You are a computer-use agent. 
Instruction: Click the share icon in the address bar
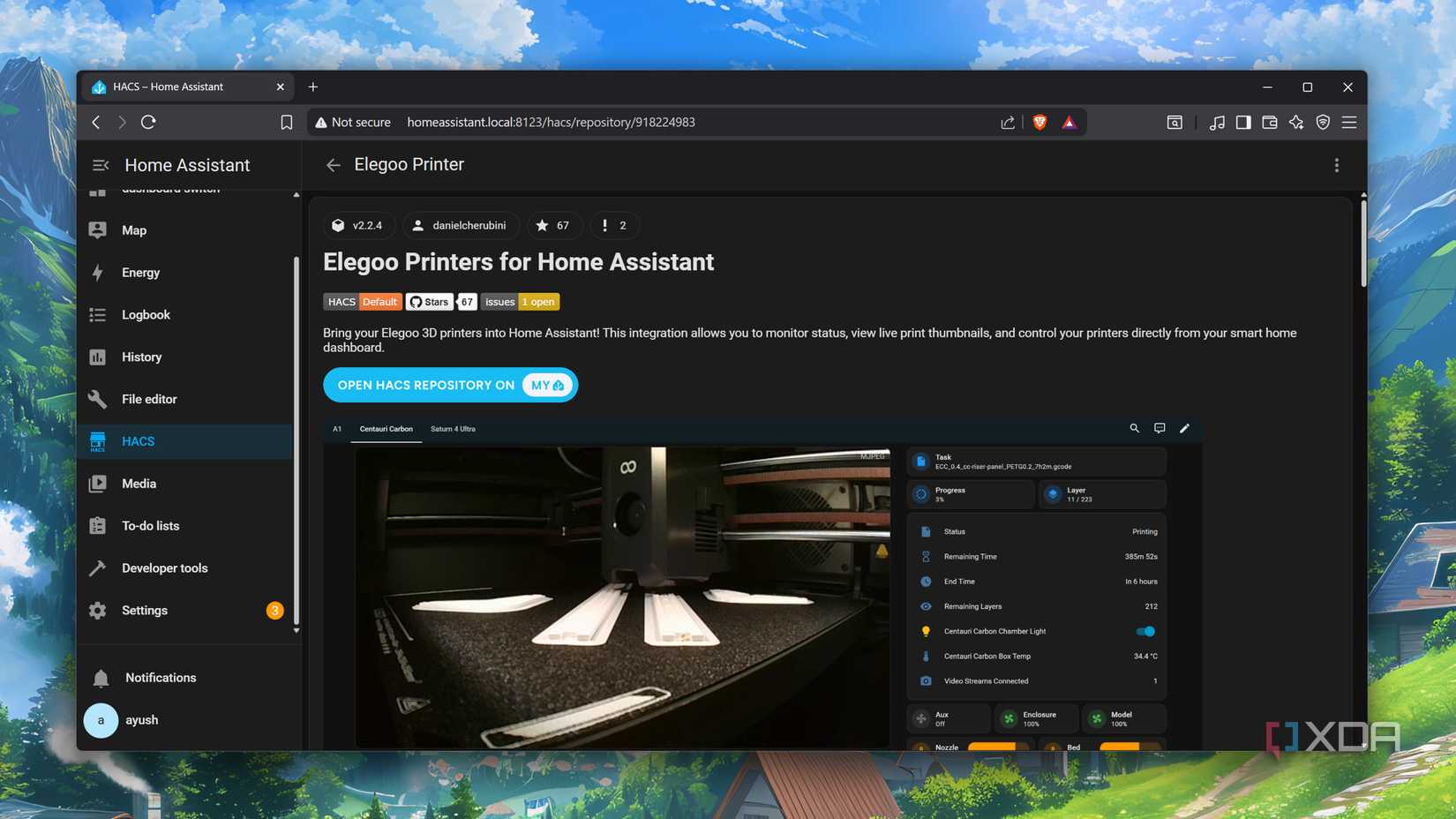(x=1008, y=123)
